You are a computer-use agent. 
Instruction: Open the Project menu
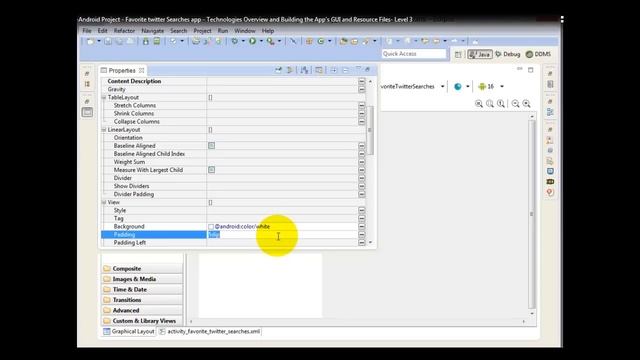click(x=202, y=31)
